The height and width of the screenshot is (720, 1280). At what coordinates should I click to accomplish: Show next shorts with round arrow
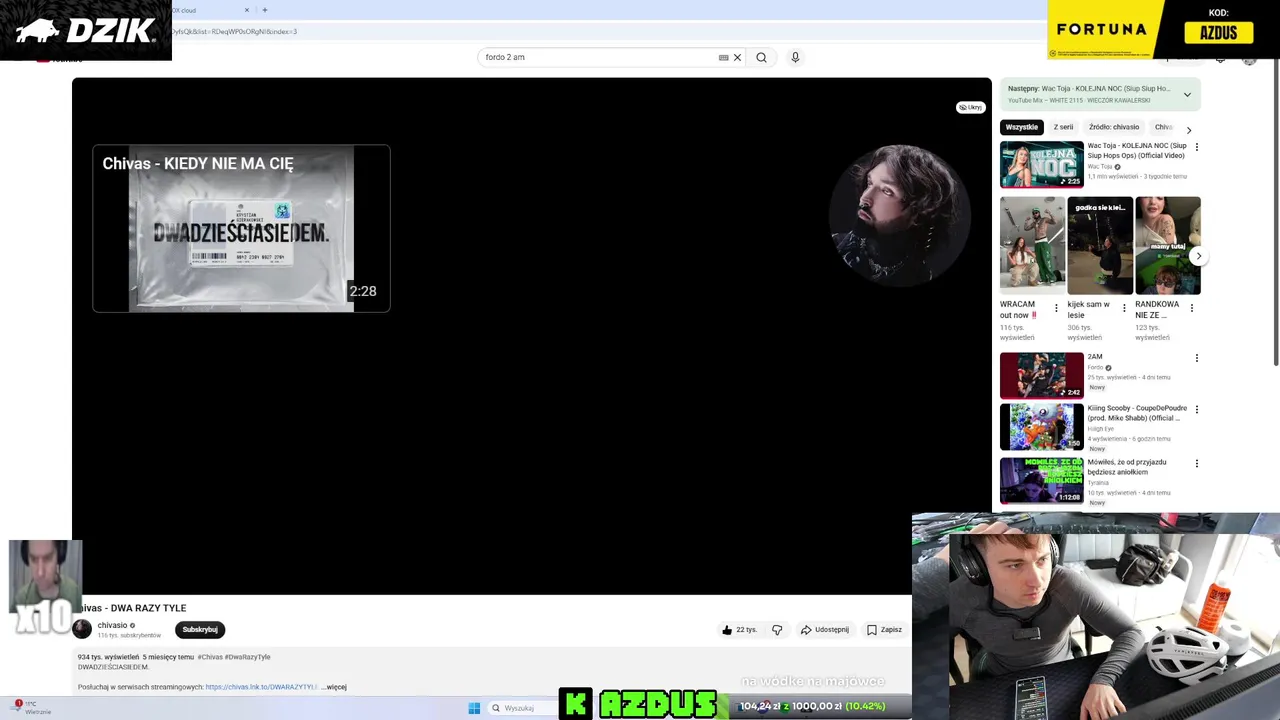click(1198, 256)
